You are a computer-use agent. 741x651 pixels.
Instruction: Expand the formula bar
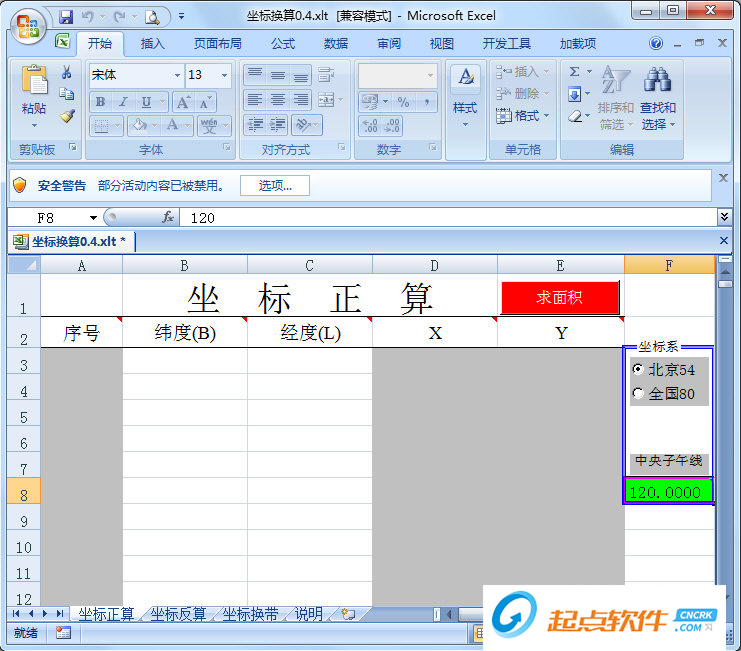[724, 217]
